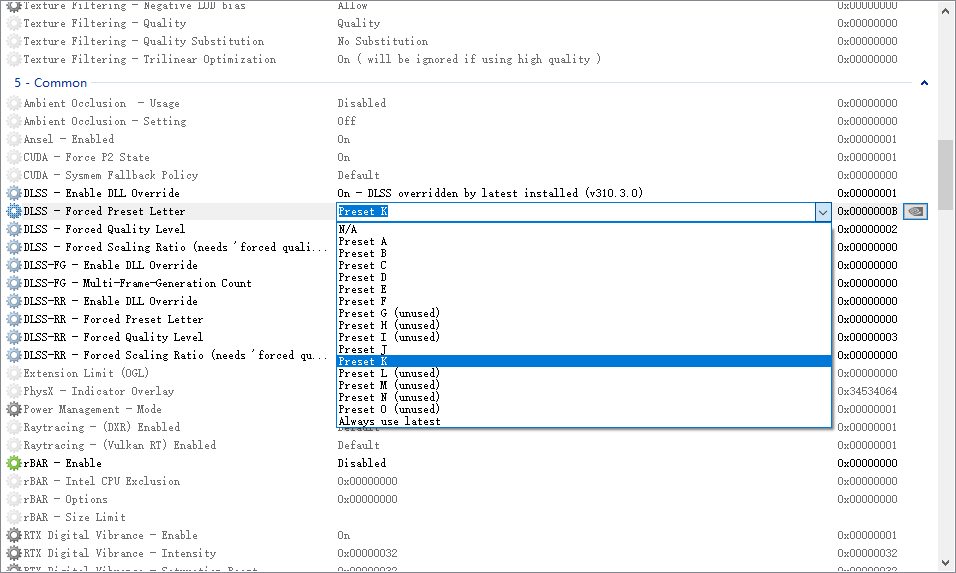Click gear icon beside RTX Digital Vibrance - Enable
Screen dimensions: 956x573
14,535
